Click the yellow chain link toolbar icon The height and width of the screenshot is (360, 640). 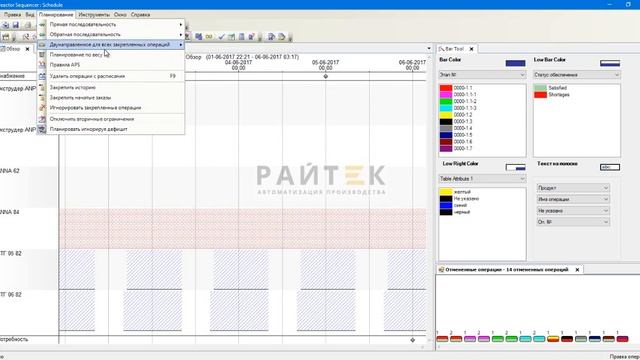point(209,37)
